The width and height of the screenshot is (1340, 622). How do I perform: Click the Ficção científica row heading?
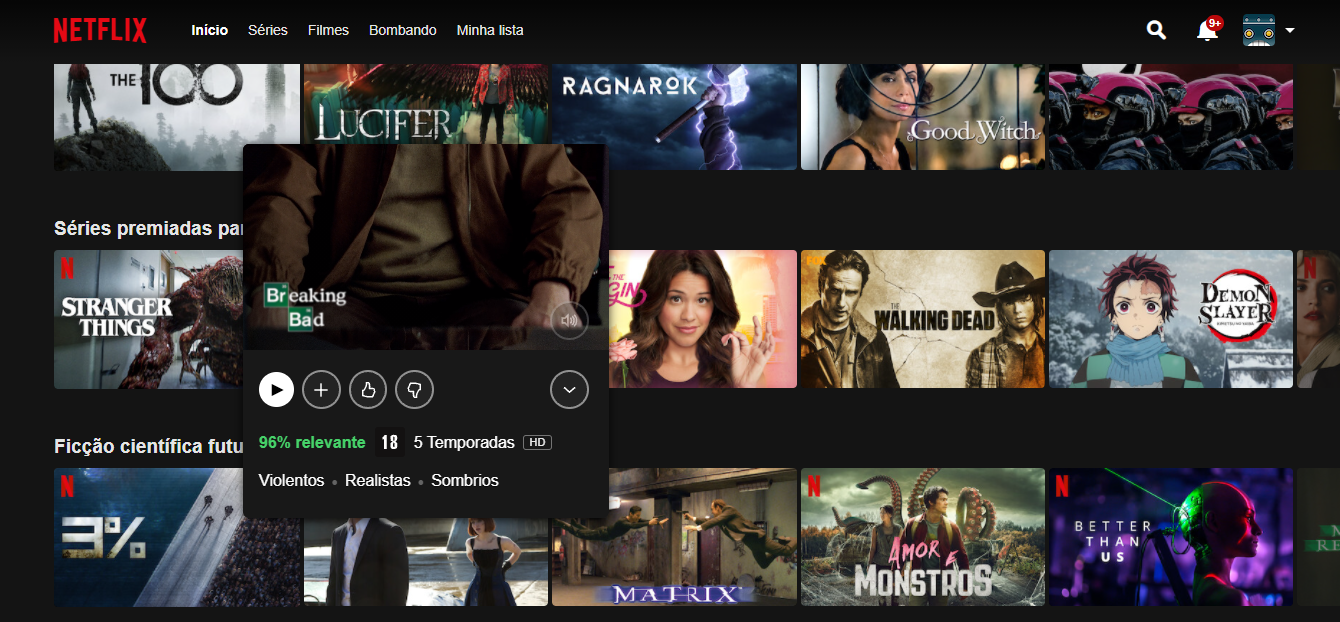pos(148,446)
